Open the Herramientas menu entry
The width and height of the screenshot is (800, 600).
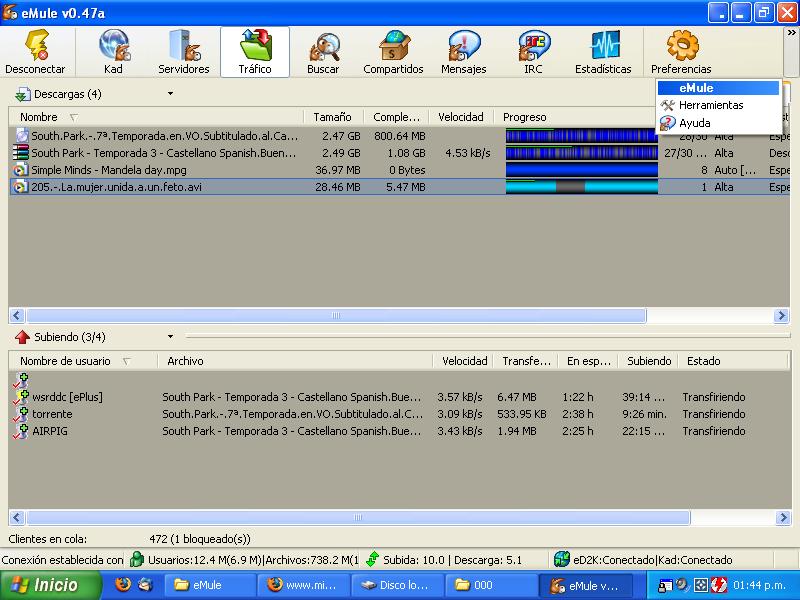718,105
